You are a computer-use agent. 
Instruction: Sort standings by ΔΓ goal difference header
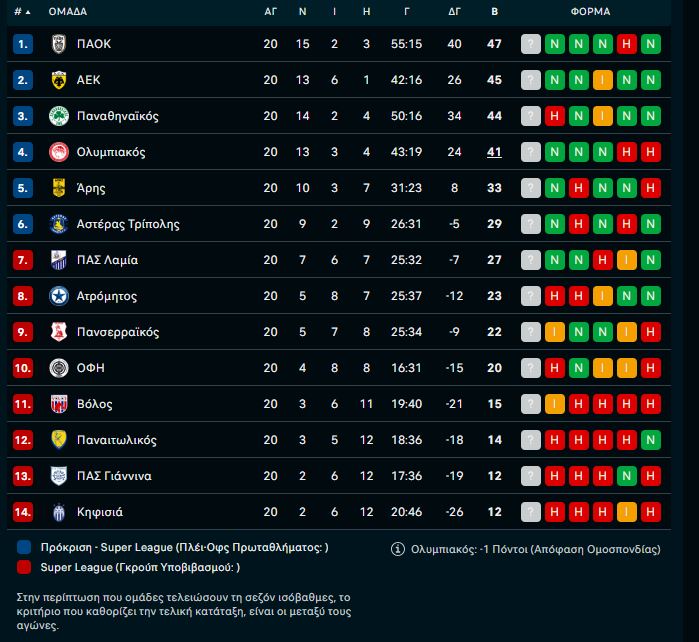click(x=454, y=12)
